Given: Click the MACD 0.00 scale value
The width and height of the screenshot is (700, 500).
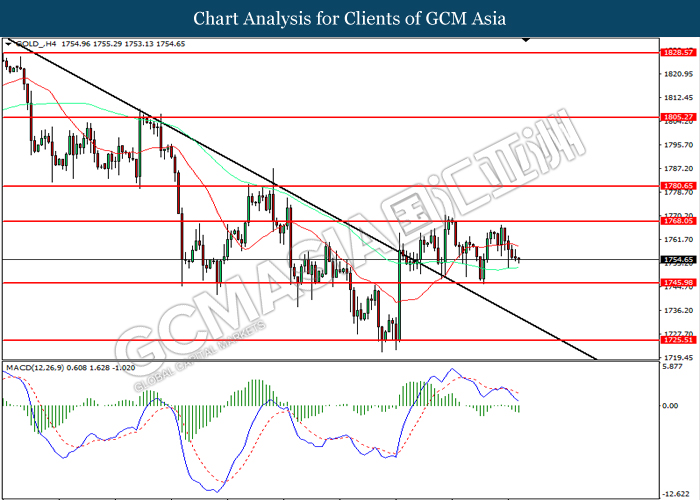Looking at the screenshot, I should point(671,406).
